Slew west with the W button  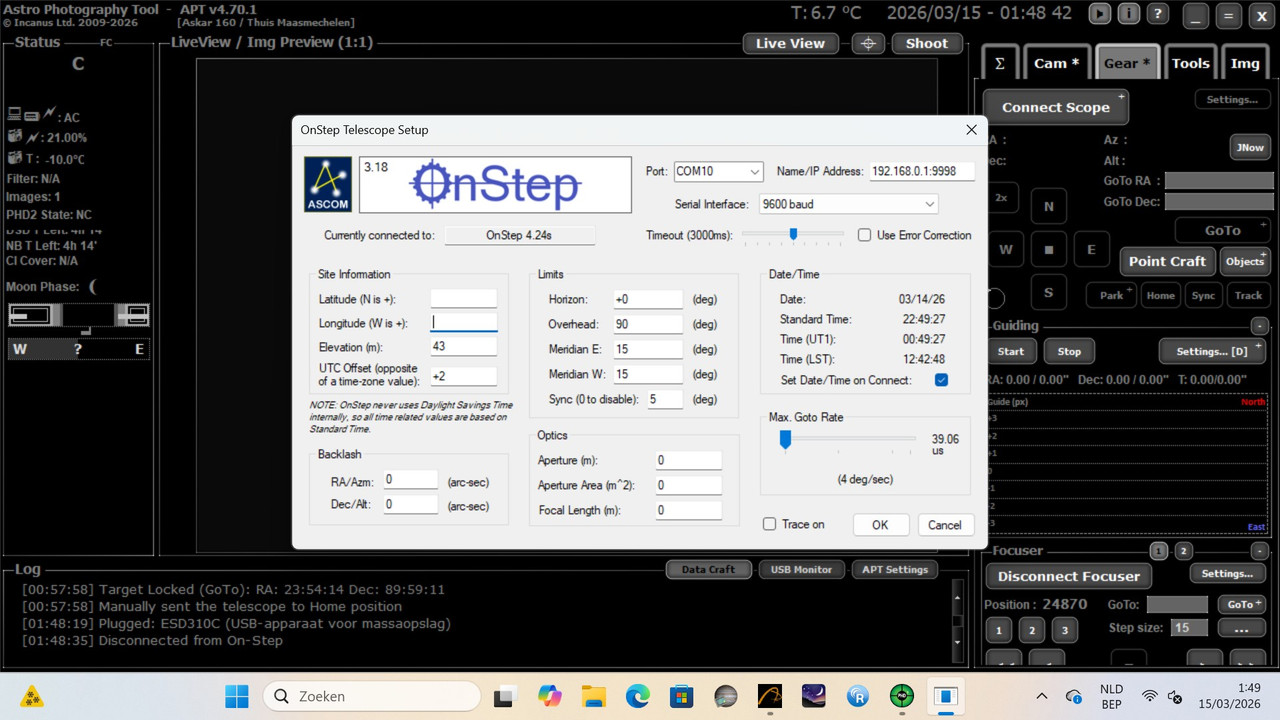(1006, 249)
